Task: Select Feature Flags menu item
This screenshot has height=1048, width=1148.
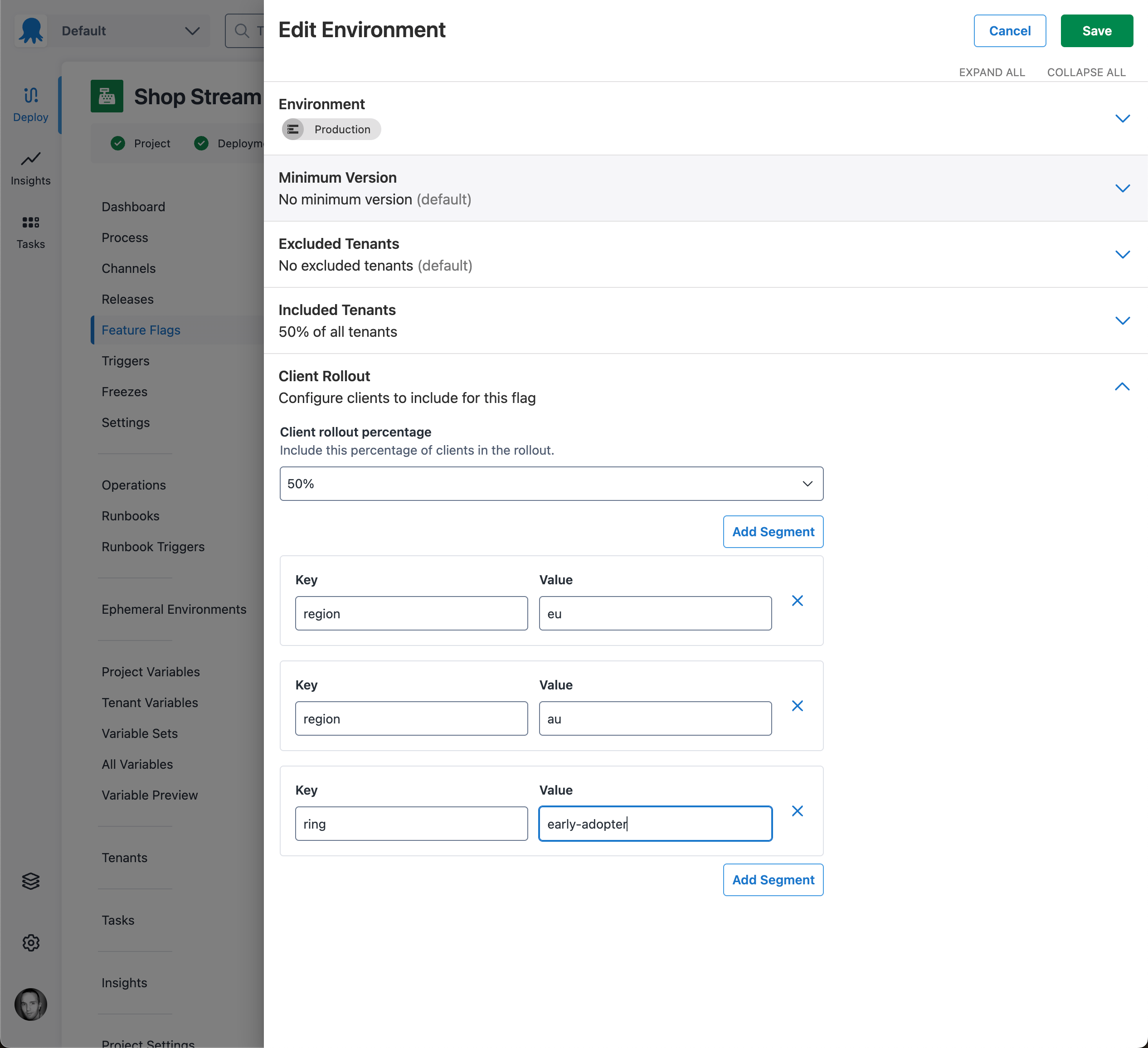Action: click(141, 330)
